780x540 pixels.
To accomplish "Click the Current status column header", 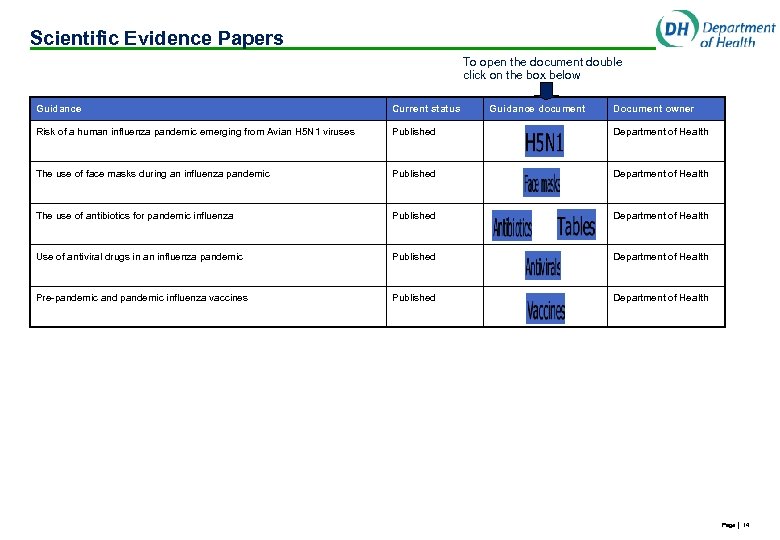I will tap(426, 108).
